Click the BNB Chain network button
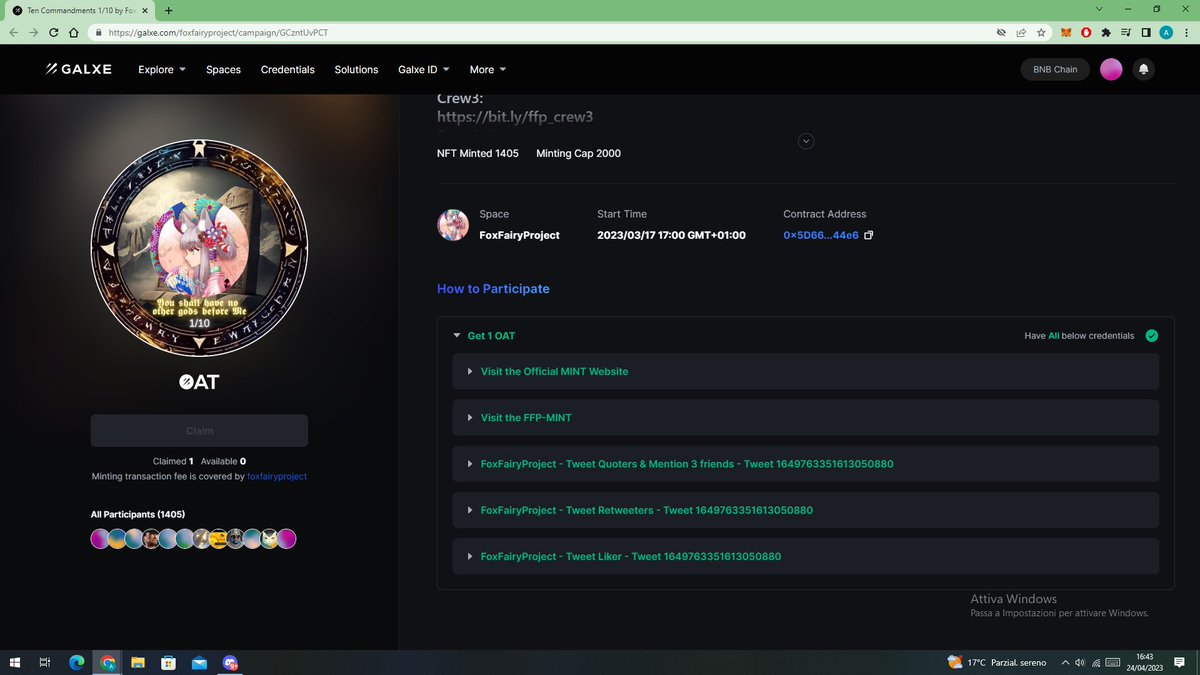Image resolution: width=1200 pixels, height=675 pixels. pos(1055,69)
